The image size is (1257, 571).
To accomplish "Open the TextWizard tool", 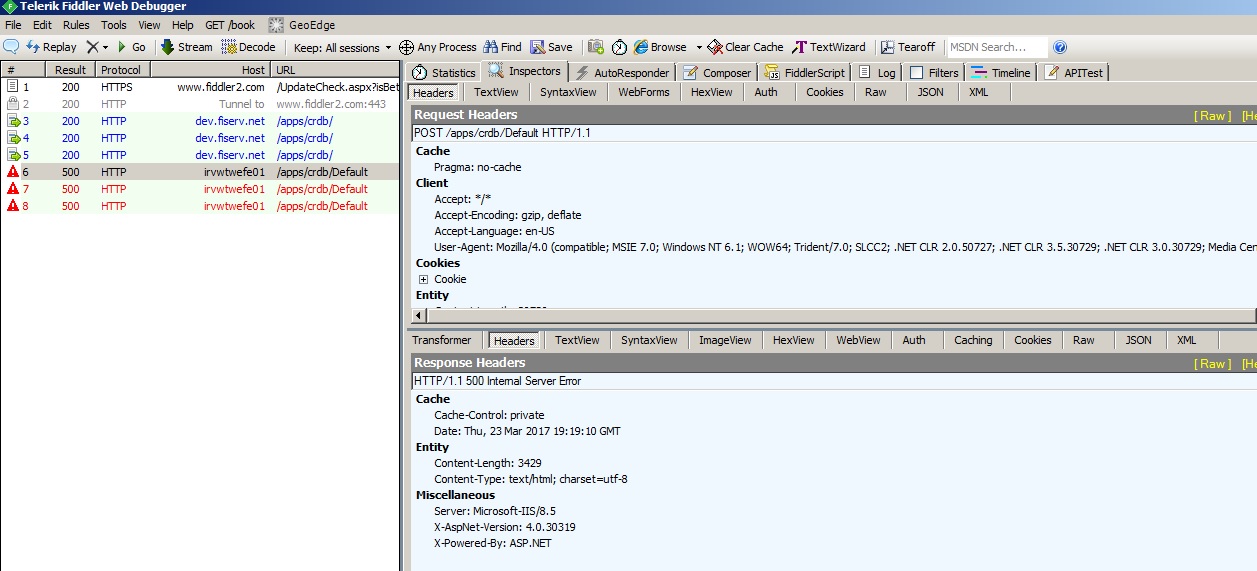I will pyautogui.click(x=829, y=47).
